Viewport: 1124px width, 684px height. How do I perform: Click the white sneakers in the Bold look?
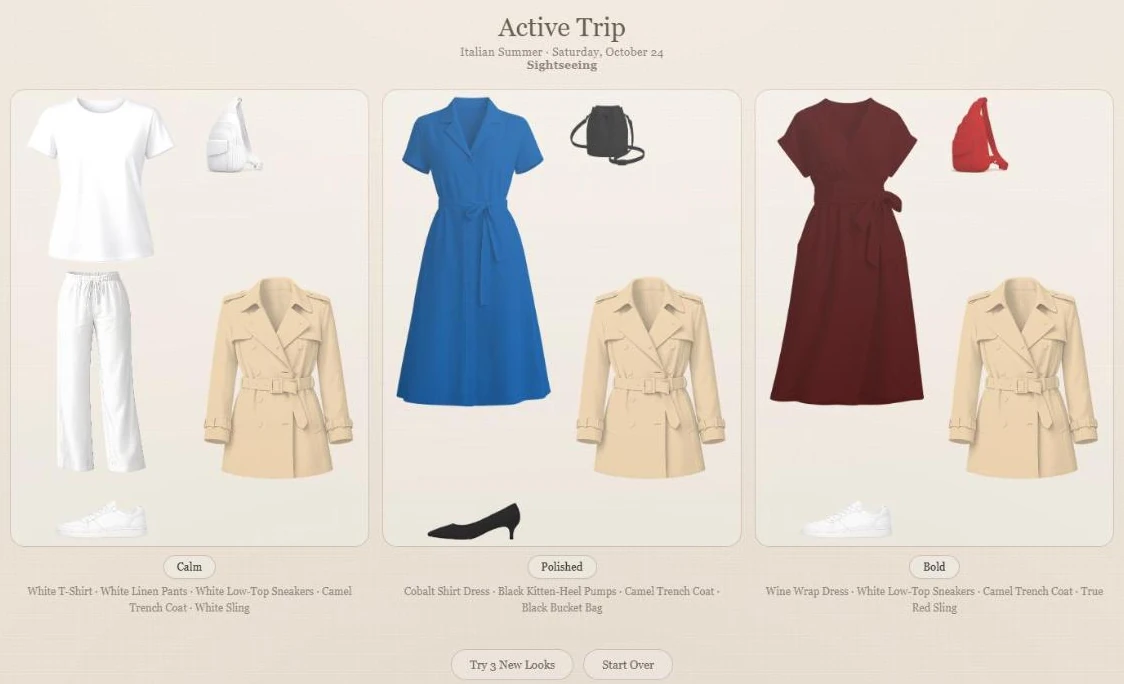click(847, 519)
